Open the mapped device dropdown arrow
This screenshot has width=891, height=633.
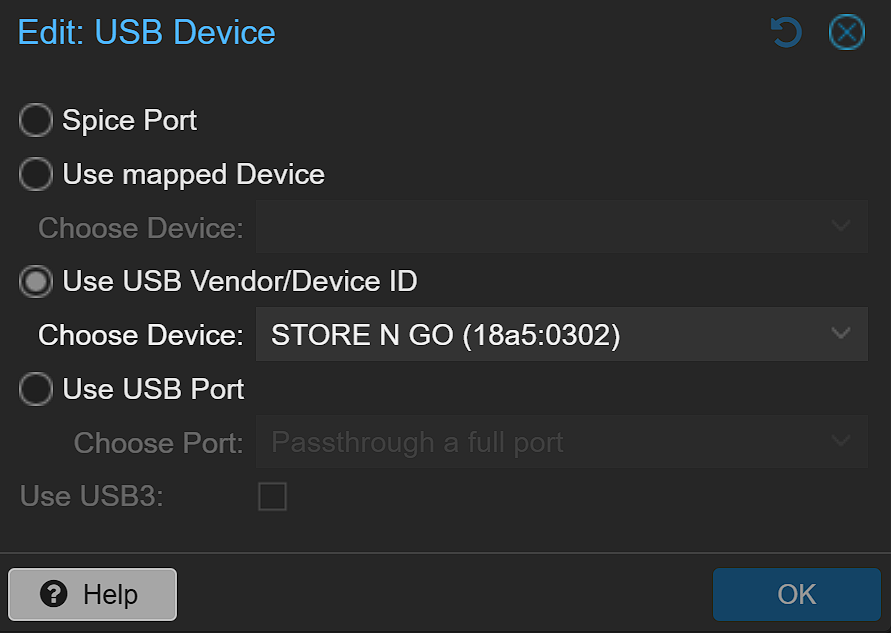coord(841,227)
